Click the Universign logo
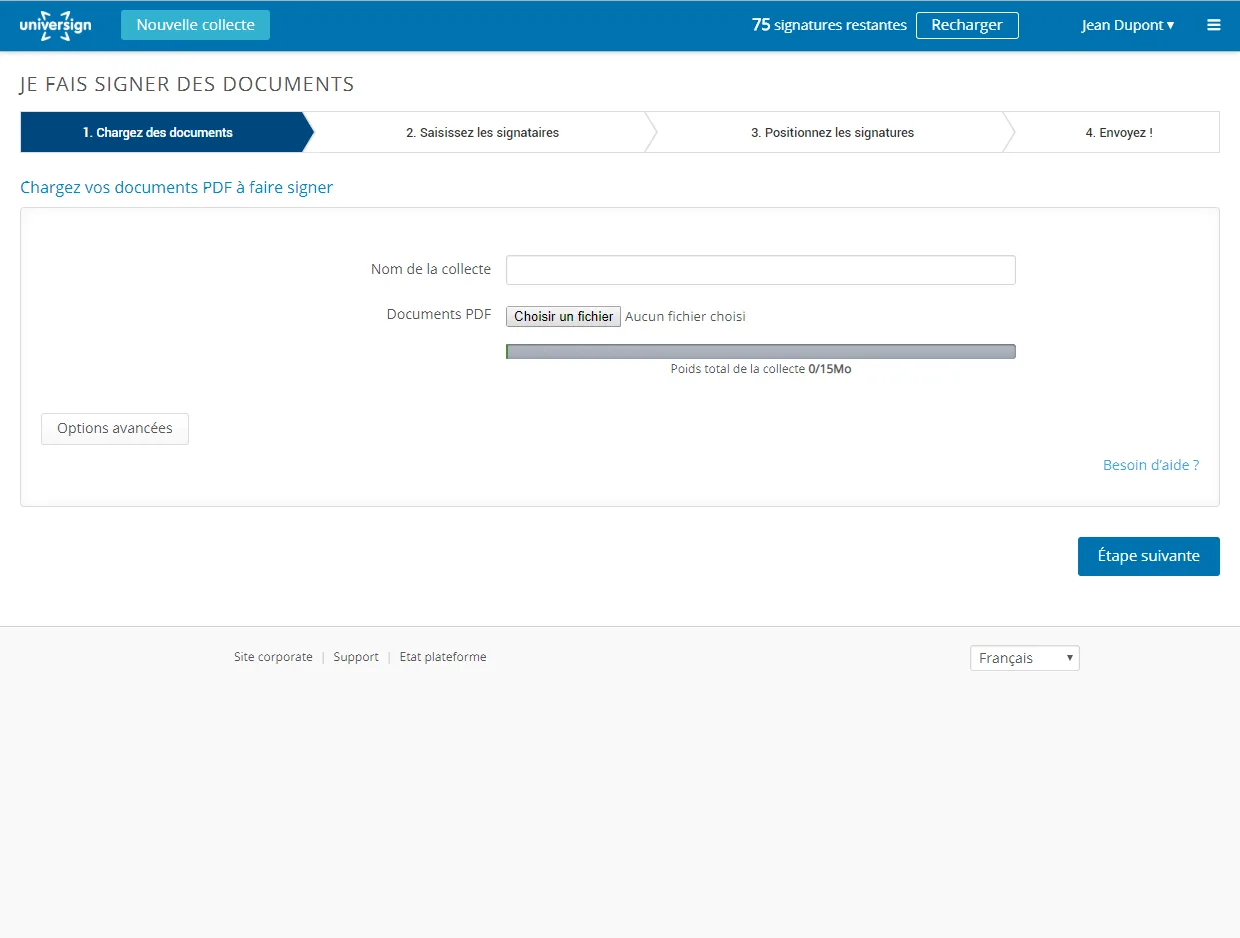 55,25
